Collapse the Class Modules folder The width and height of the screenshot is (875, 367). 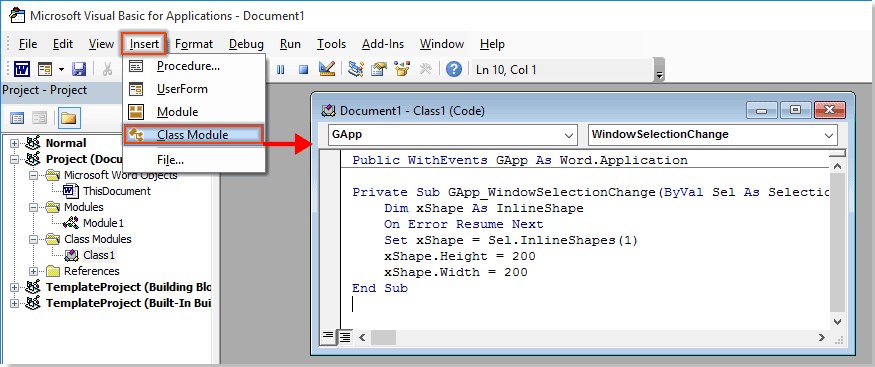point(34,239)
